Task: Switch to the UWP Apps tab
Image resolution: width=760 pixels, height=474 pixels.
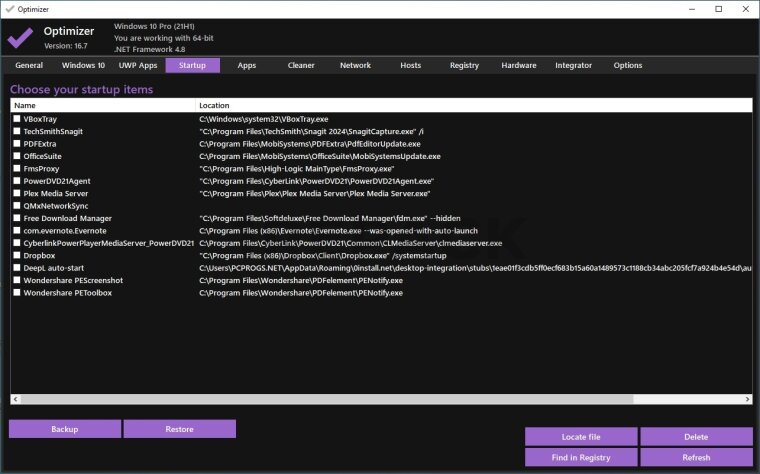Action: [138, 65]
